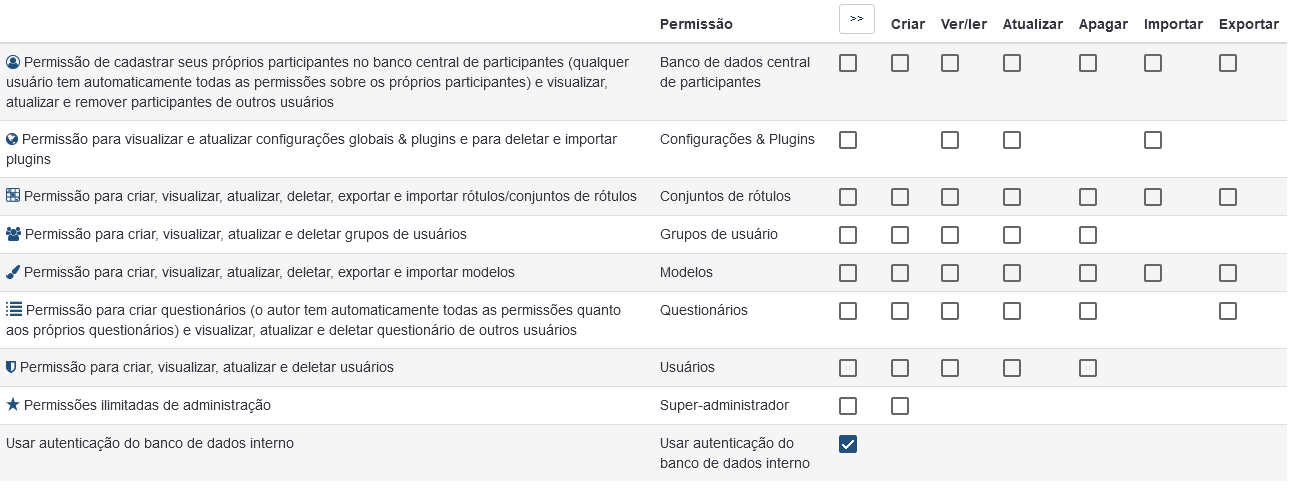This screenshot has height=493, width=1291.
Task: Click the globe icon for global settings permission
Action: pos(13,140)
